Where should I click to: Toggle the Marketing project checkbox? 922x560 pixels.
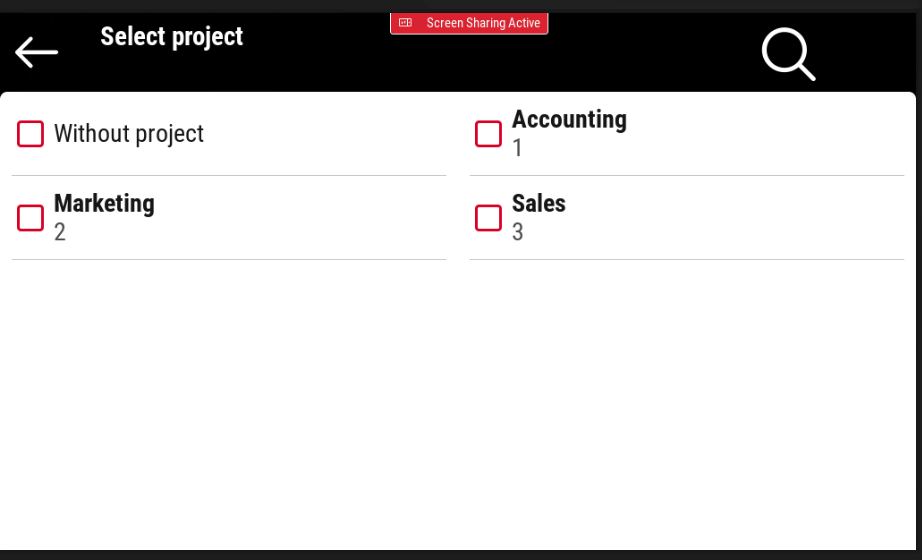click(31, 218)
